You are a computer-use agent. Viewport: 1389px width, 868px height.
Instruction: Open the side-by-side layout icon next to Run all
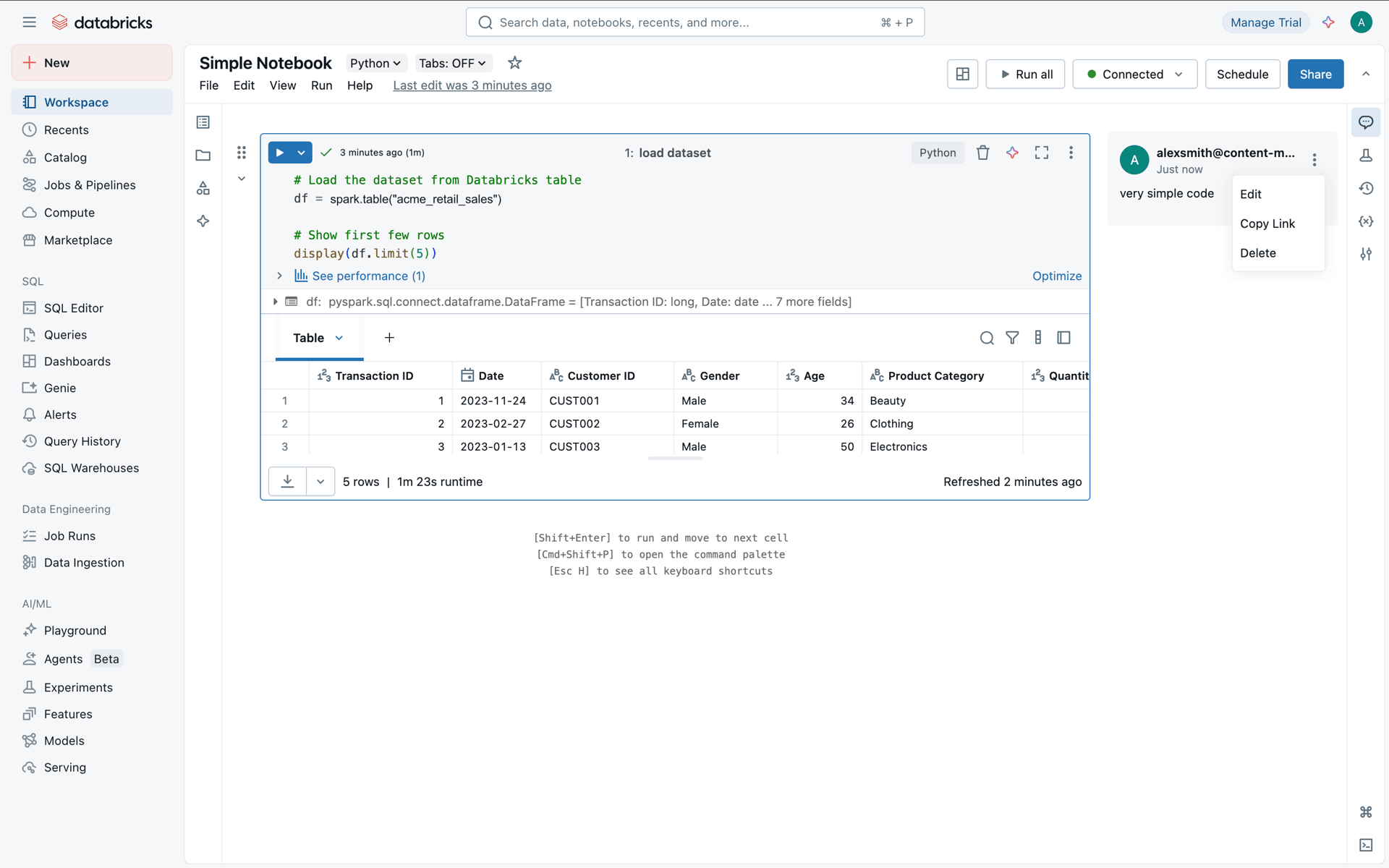pyautogui.click(x=962, y=74)
